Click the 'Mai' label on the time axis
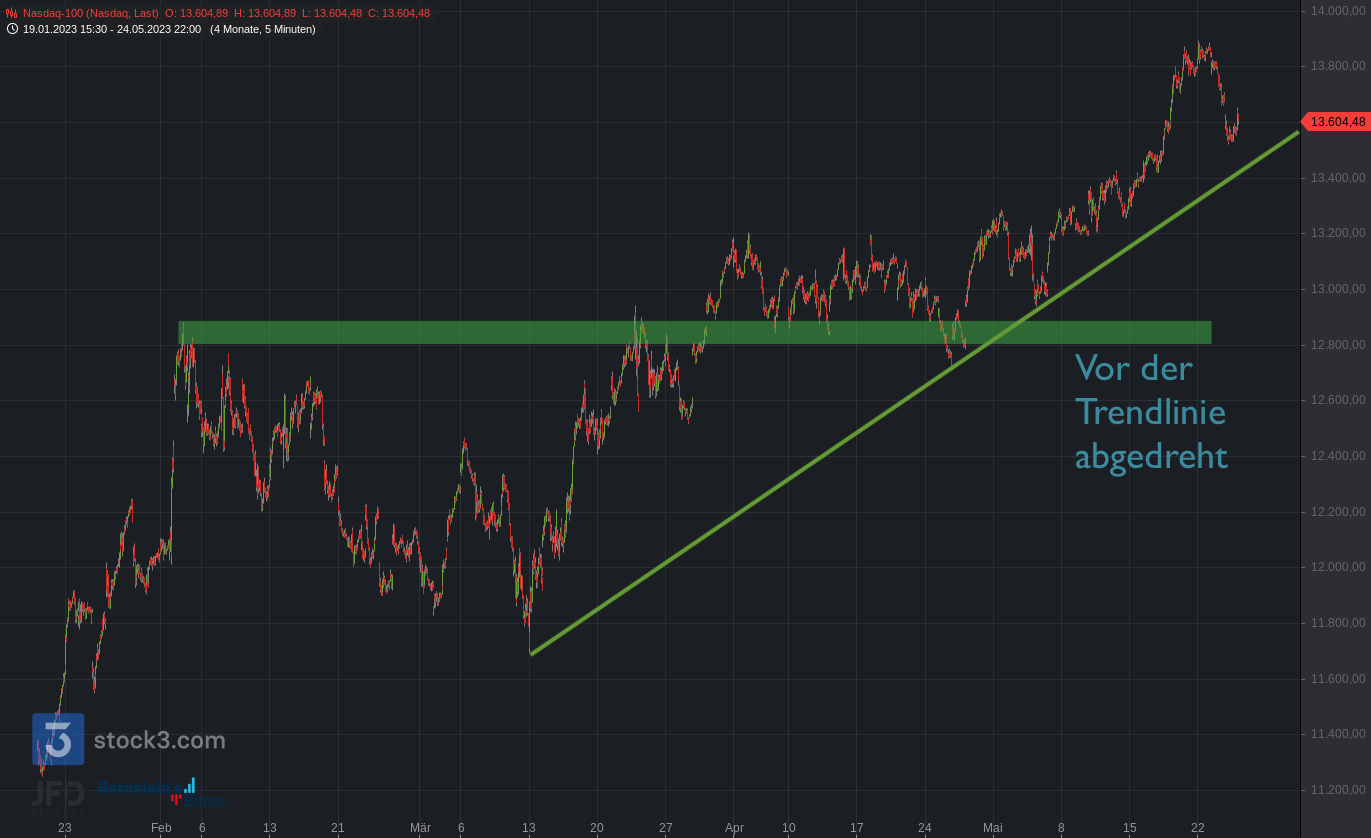 [992, 828]
